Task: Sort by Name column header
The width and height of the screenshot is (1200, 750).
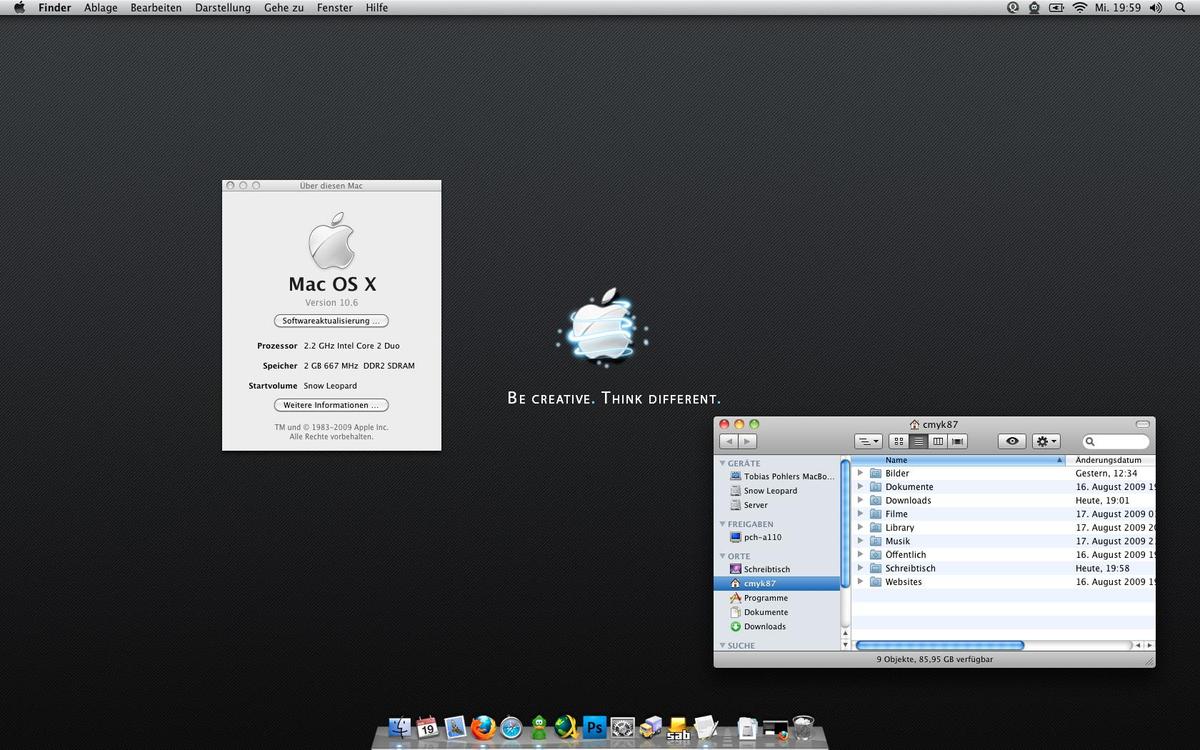Action: 960,460
